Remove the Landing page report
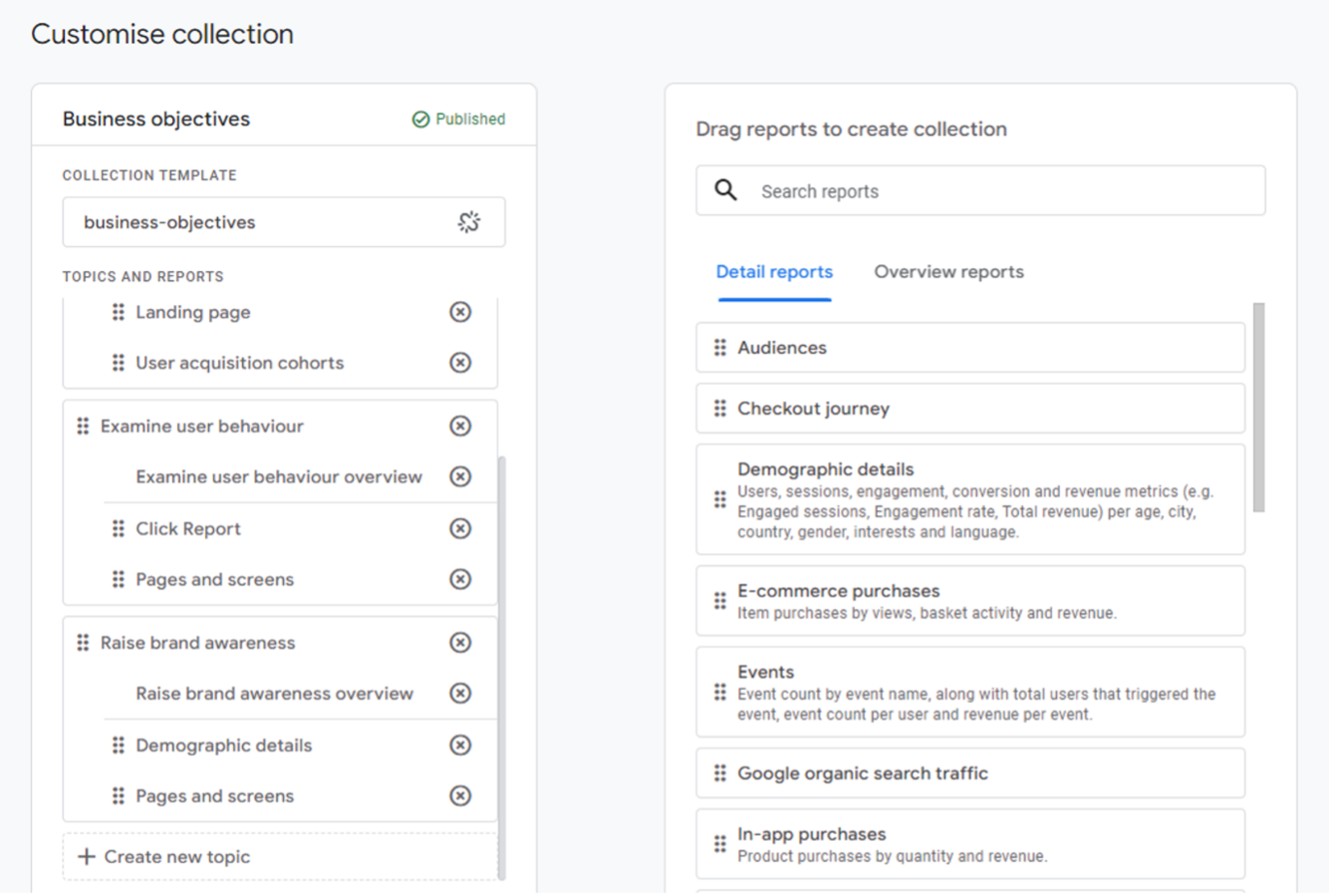 [x=461, y=312]
